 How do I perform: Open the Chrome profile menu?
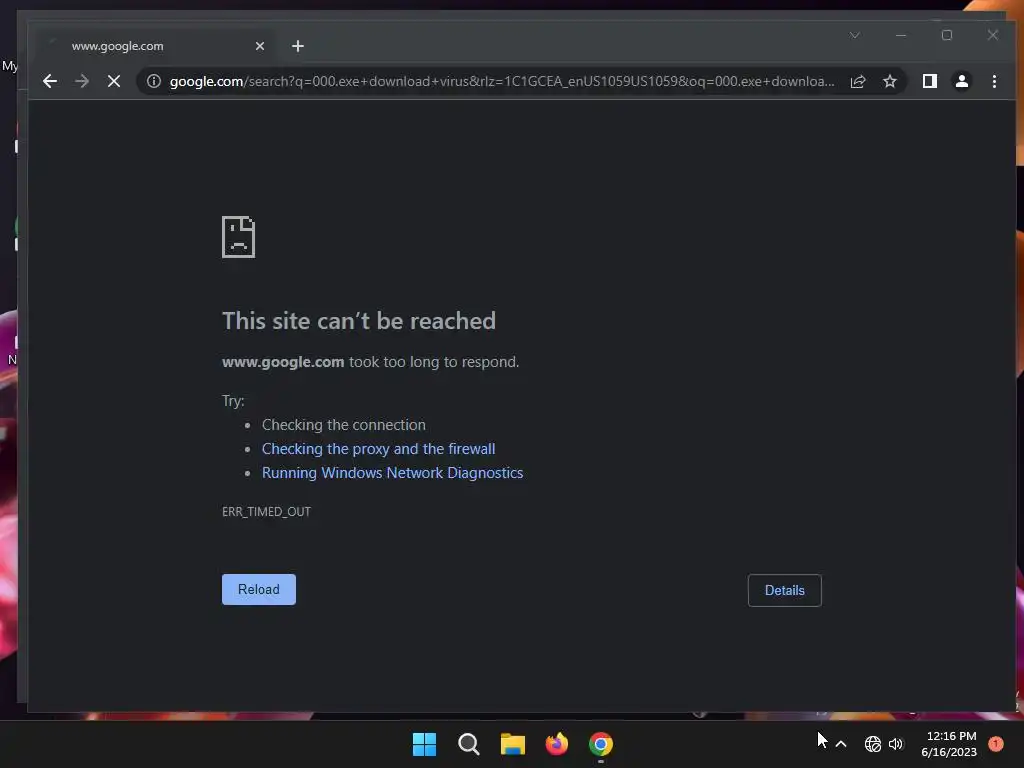pyautogui.click(x=961, y=81)
